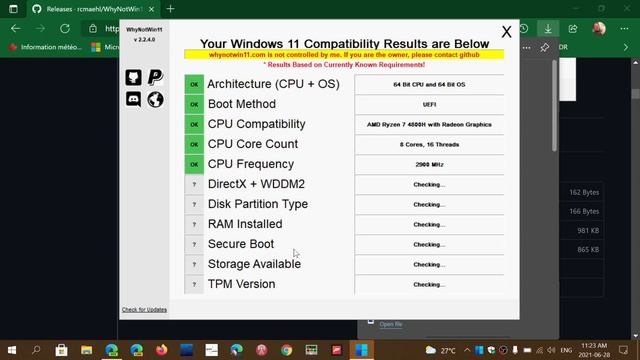Open Google Chrome from taskbar
Viewport: 640px width, 360px height.
click(287, 350)
